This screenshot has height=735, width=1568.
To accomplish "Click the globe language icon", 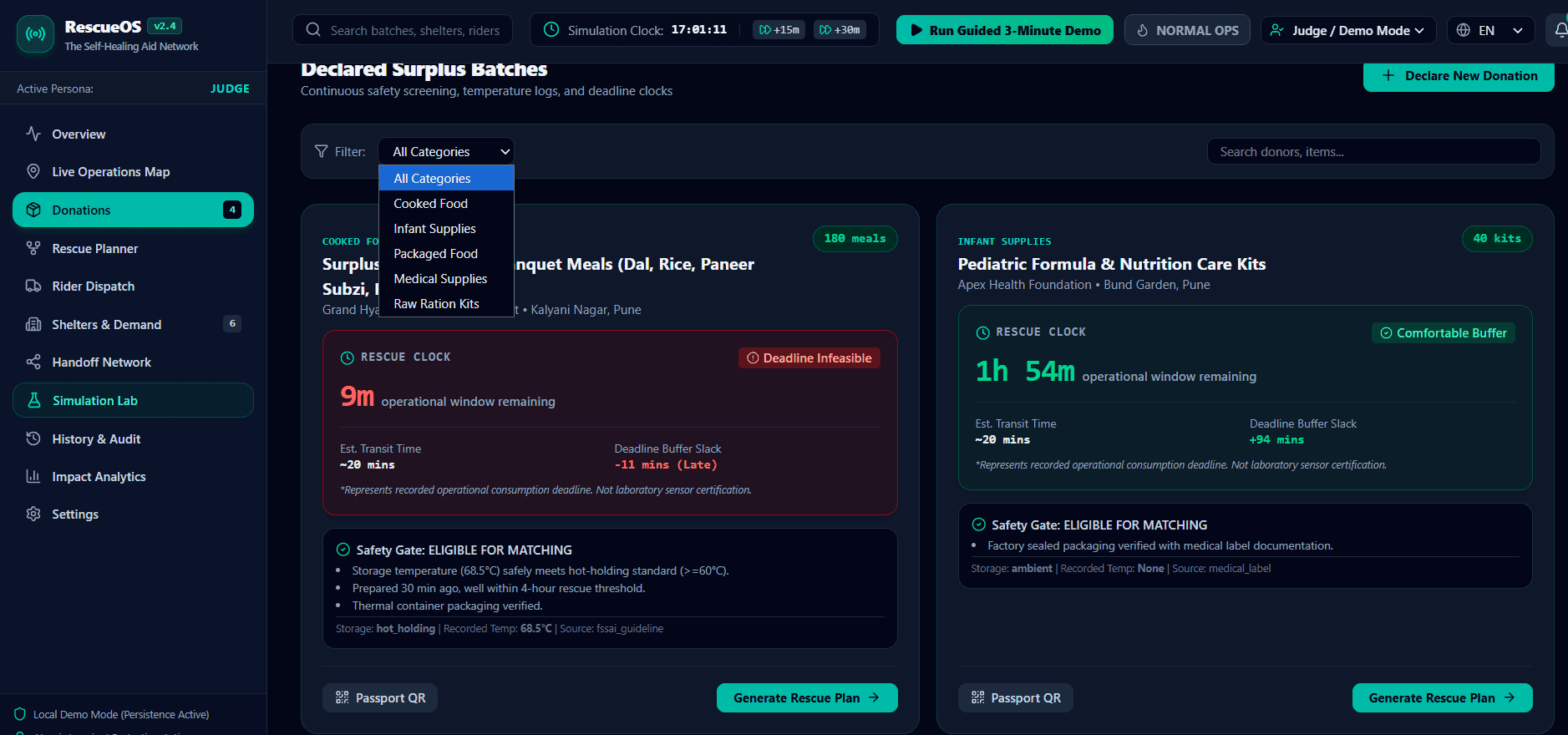I will tap(1463, 30).
